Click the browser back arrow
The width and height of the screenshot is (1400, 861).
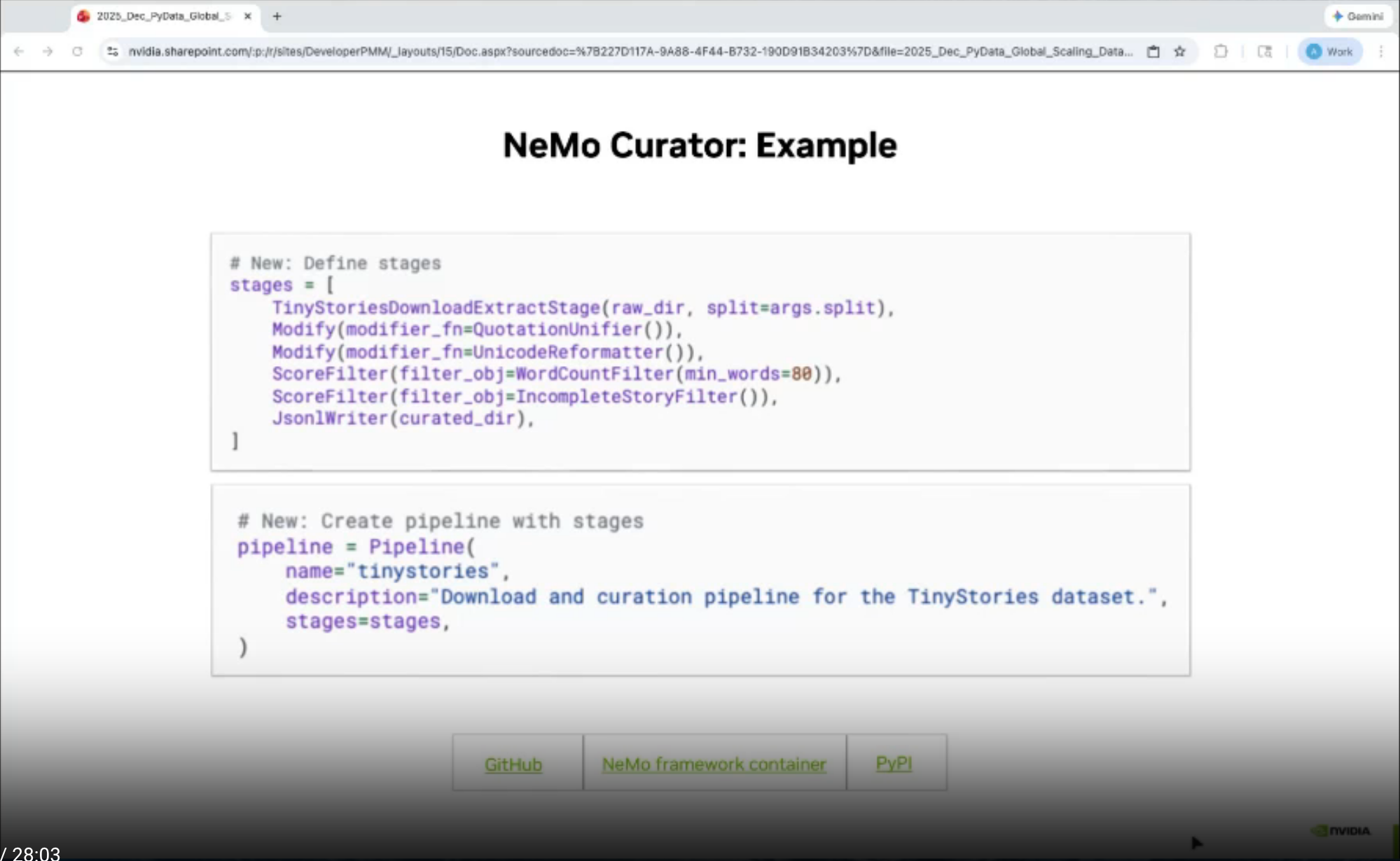click(19, 51)
